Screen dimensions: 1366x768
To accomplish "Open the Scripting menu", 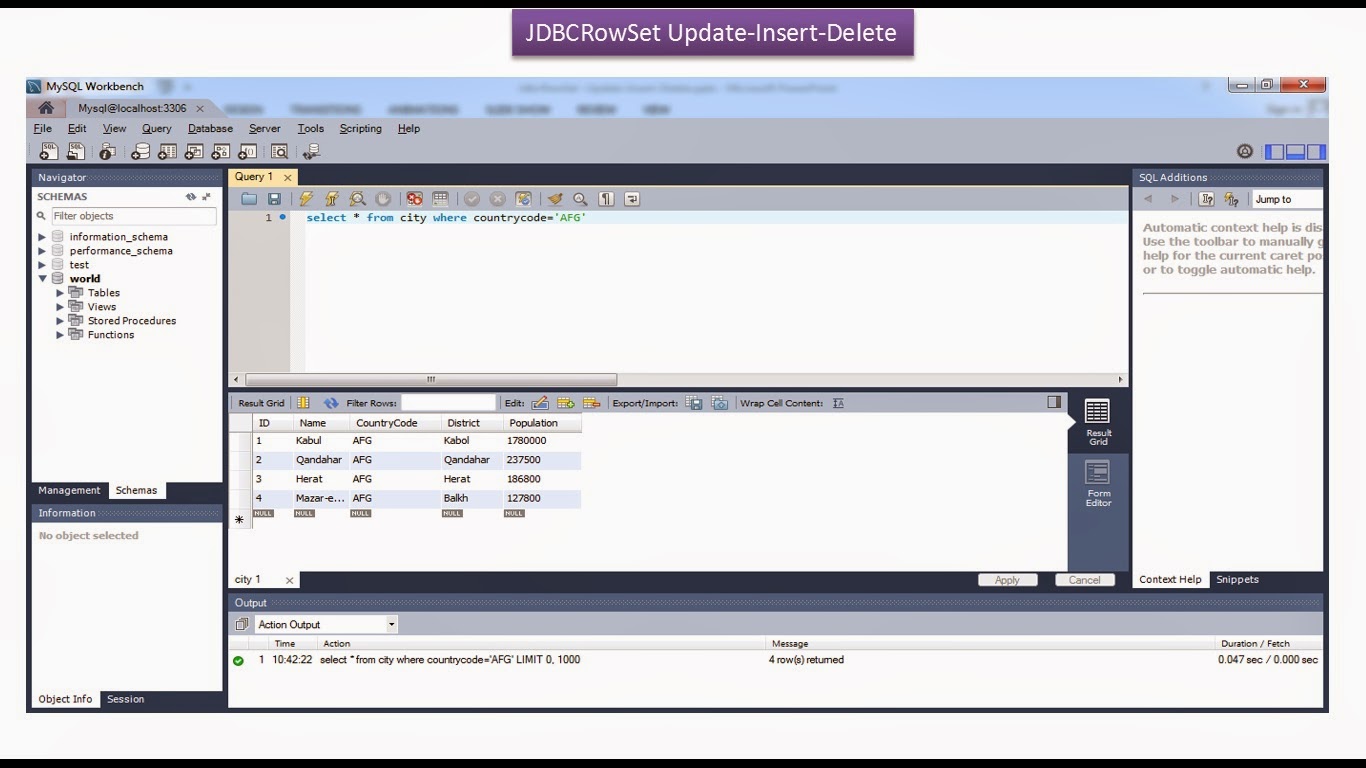I will [360, 128].
